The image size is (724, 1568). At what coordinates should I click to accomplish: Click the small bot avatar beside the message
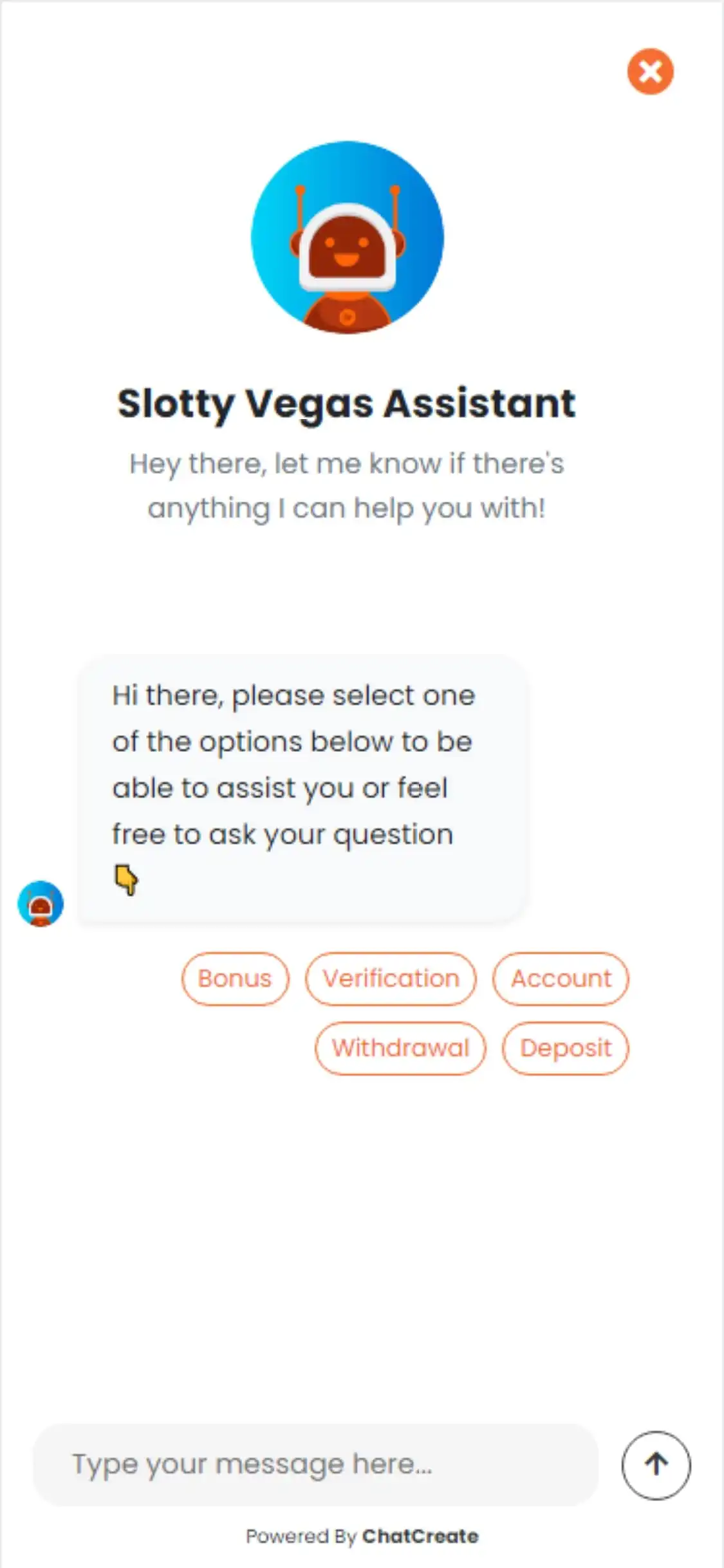point(41,903)
